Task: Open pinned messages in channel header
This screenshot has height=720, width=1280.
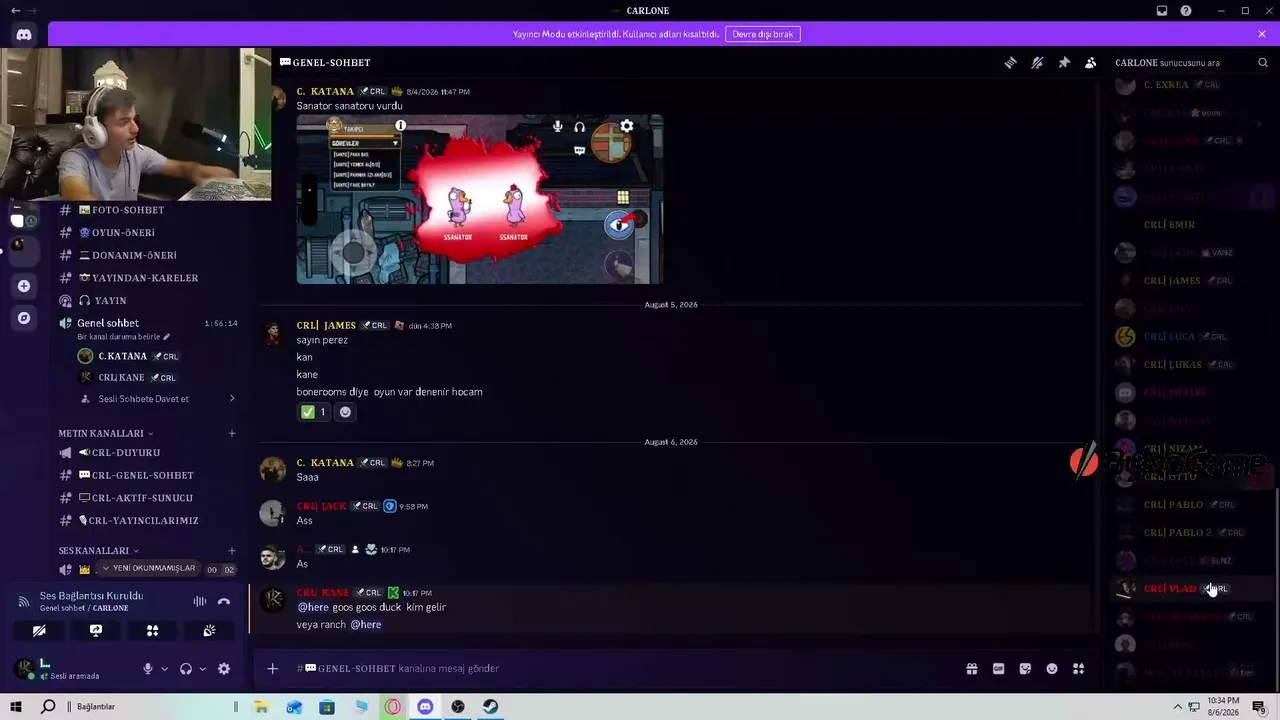Action: [1064, 62]
